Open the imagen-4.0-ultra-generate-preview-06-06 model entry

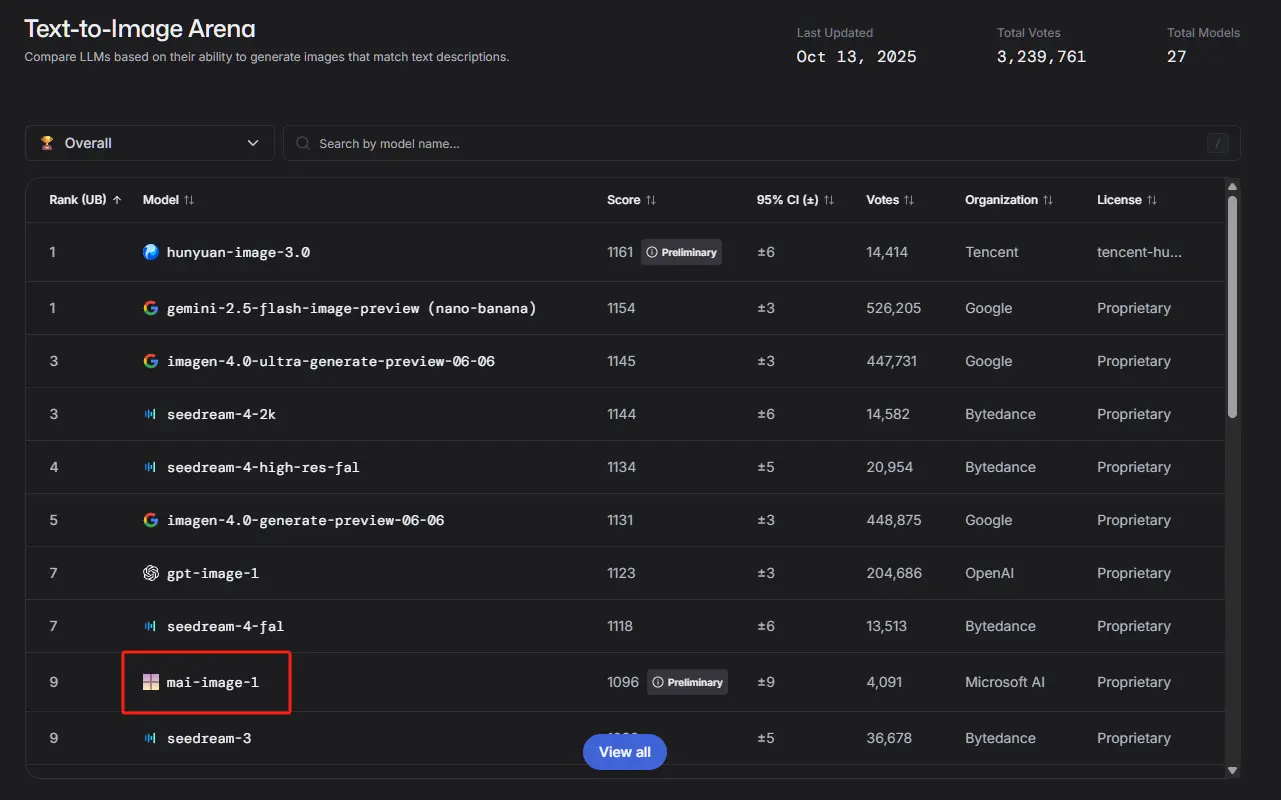(330, 361)
